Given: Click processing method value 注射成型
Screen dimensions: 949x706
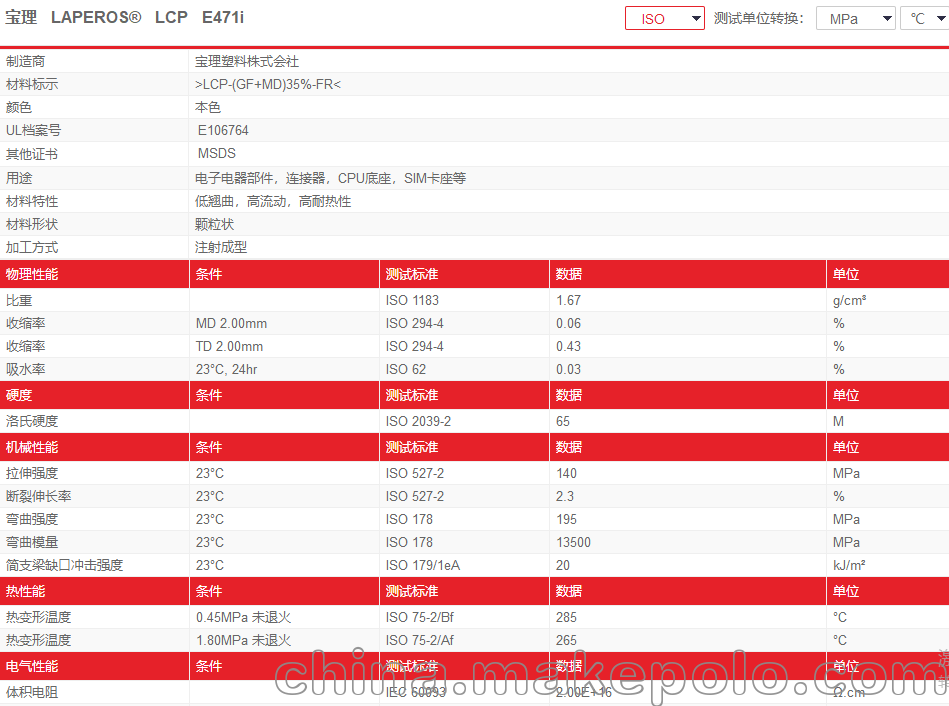Looking at the screenshot, I should (x=221, y=248).
